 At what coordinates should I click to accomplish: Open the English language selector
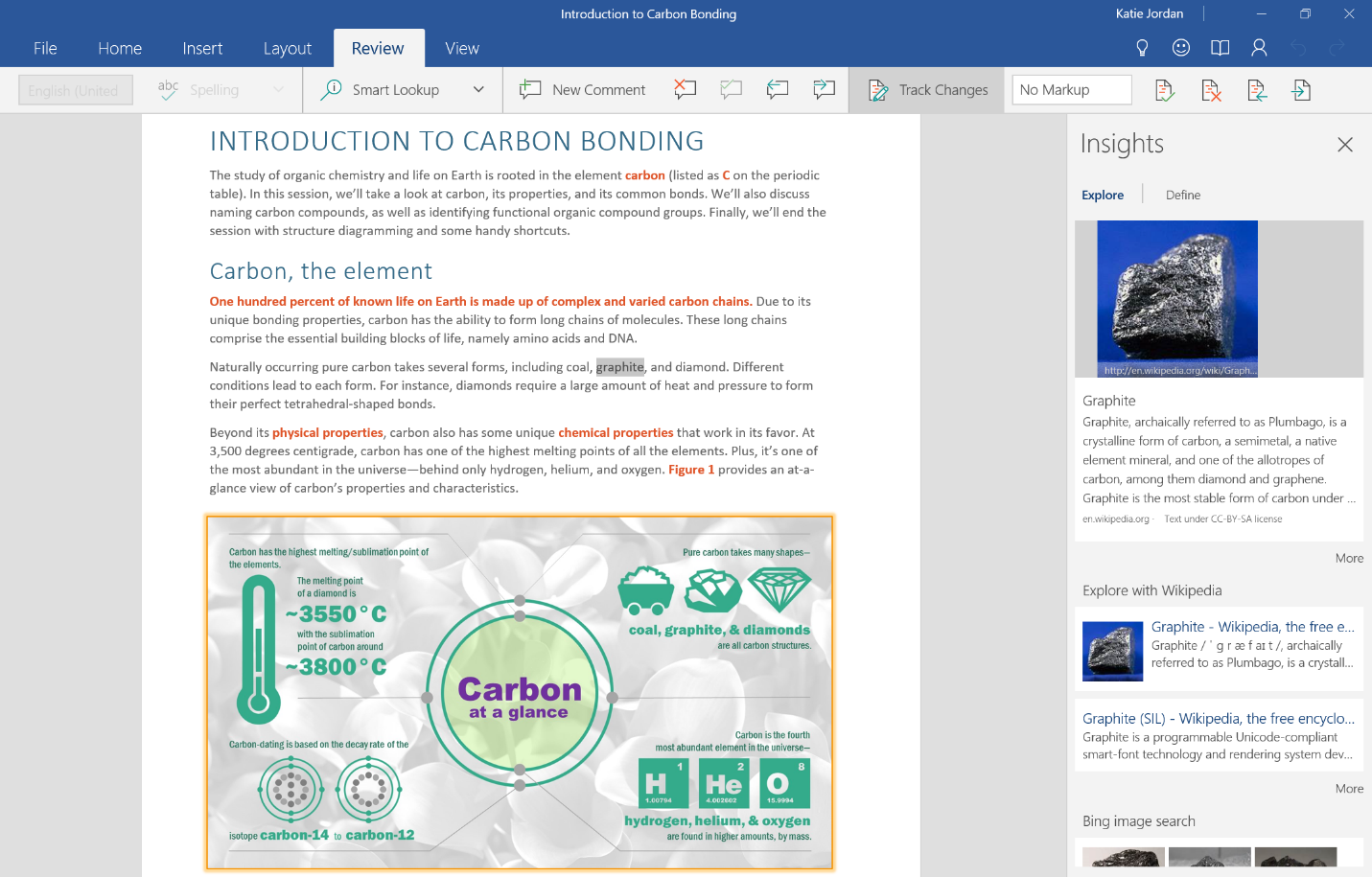(x=75, y=89)
